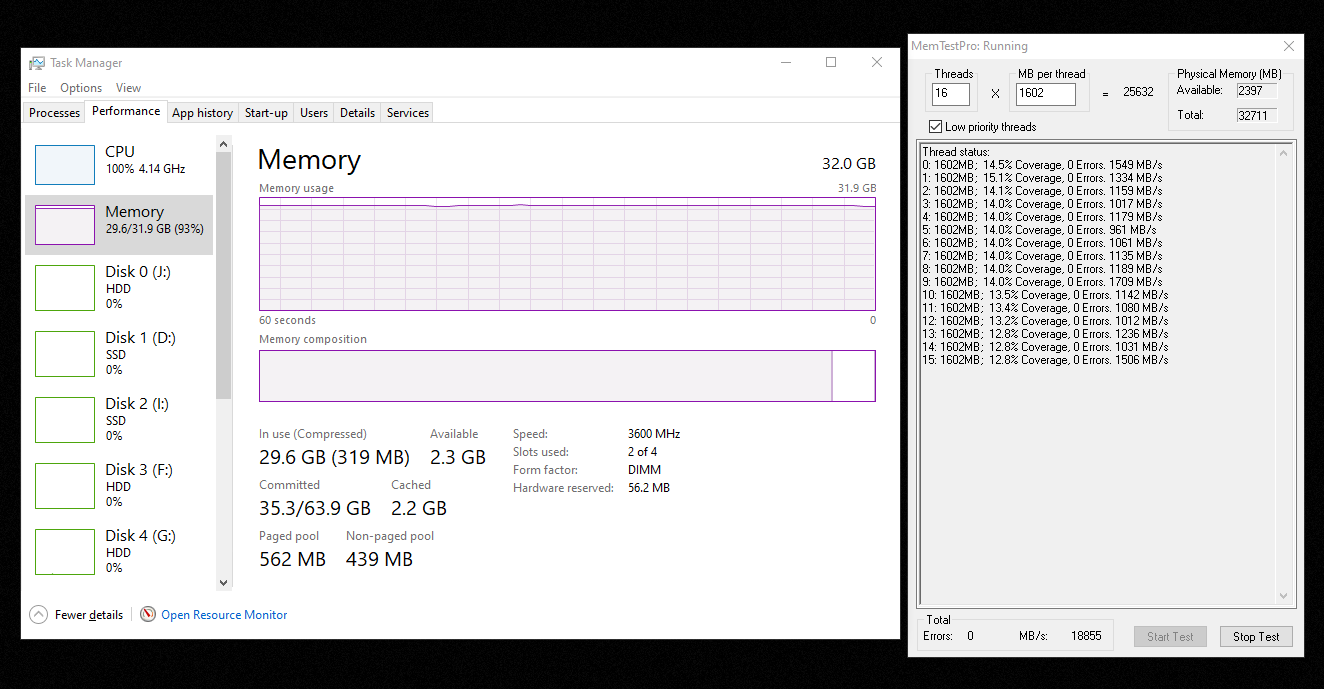The width and height of the screenshot is (1324, 689).
Task: Select the CPU usage graph thumbnail
Action: pyautogui.click(x=65, y=165)
